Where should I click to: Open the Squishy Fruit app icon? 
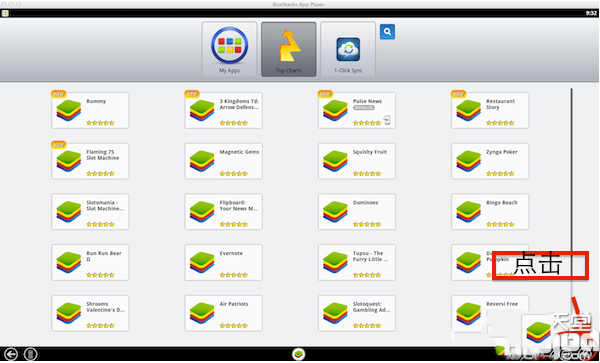(335, 161)
